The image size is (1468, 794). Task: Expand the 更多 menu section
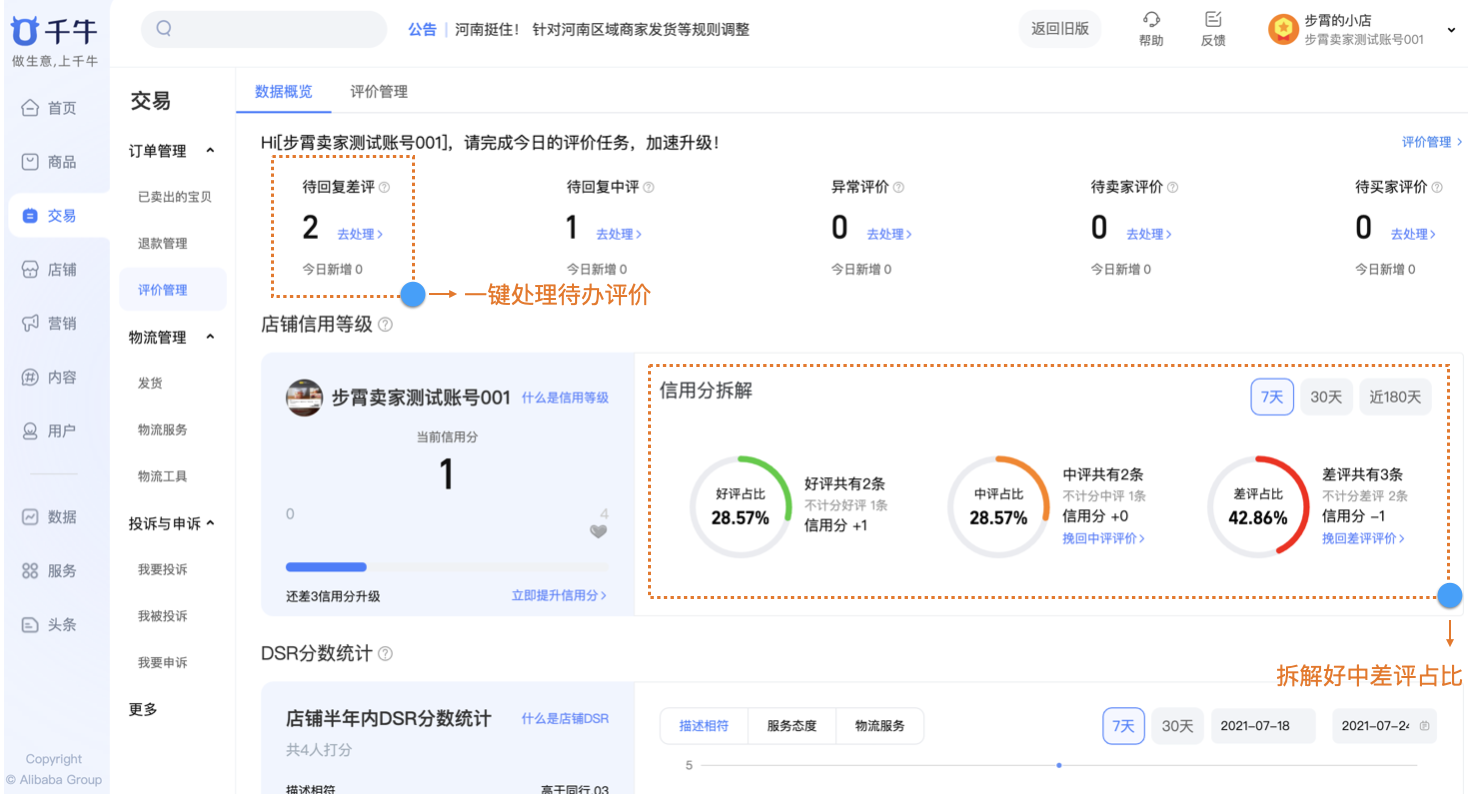click(143, 709)
